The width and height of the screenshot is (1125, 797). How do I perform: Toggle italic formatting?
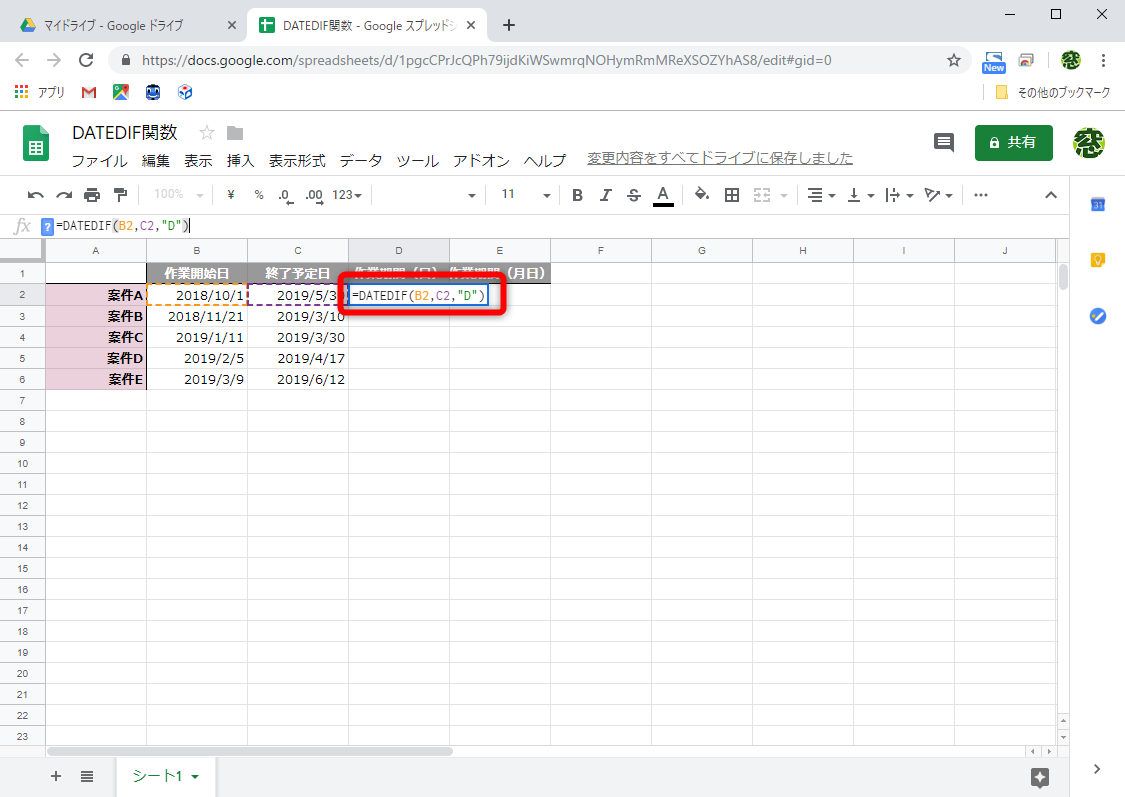(605, 194)
